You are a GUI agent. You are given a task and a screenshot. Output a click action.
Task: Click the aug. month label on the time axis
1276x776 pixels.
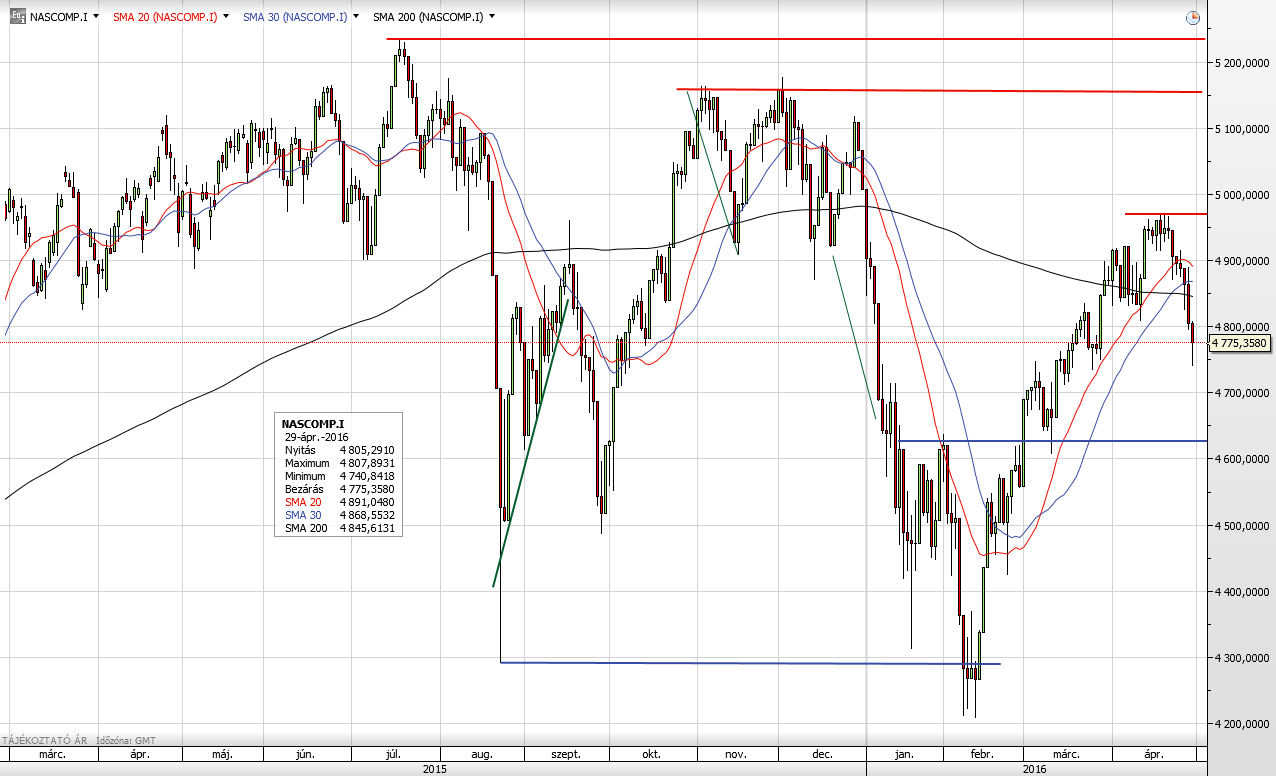pyautogui.click(x=482, y=754)
